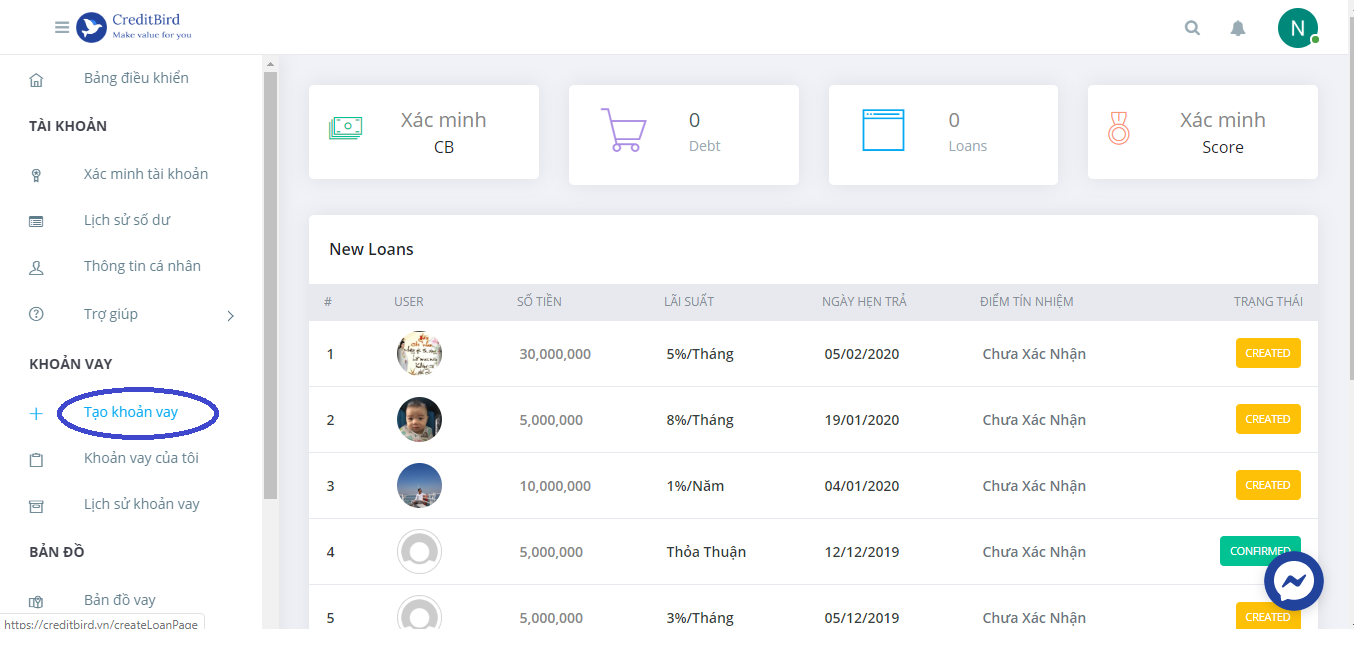Click user avatar in loan row 3
1354x648 pixels.
pos(419,485)
